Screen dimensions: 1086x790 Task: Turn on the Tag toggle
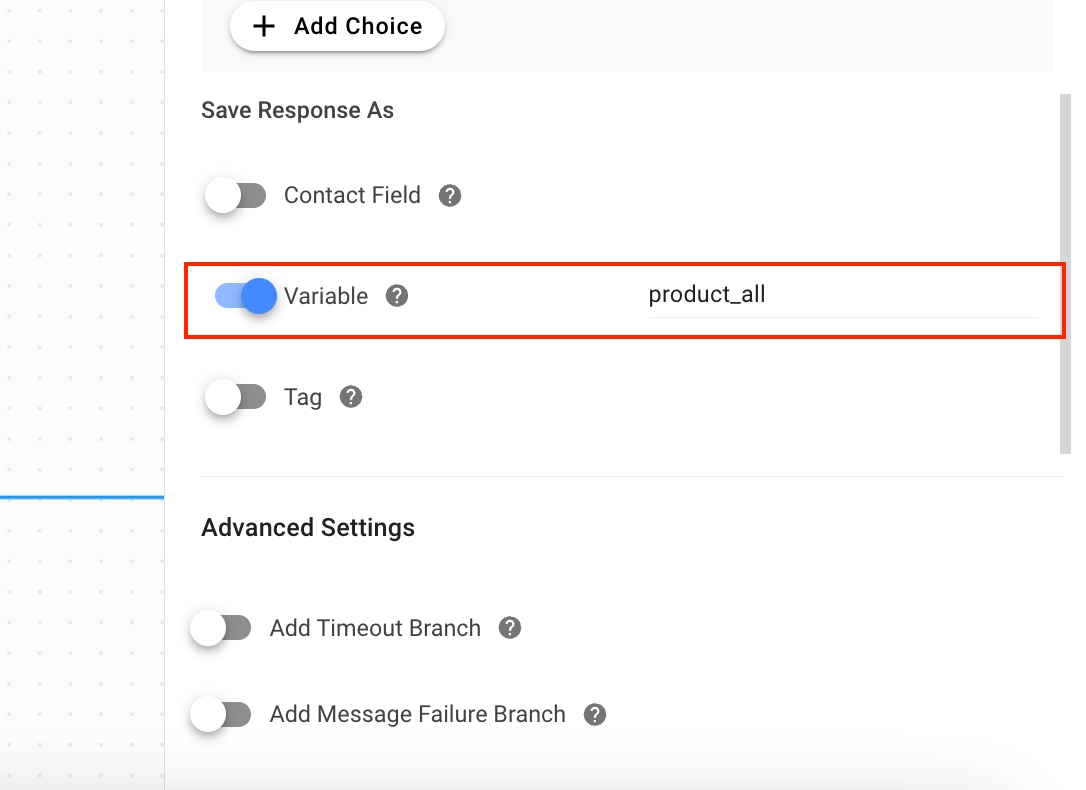pos(236,397)
